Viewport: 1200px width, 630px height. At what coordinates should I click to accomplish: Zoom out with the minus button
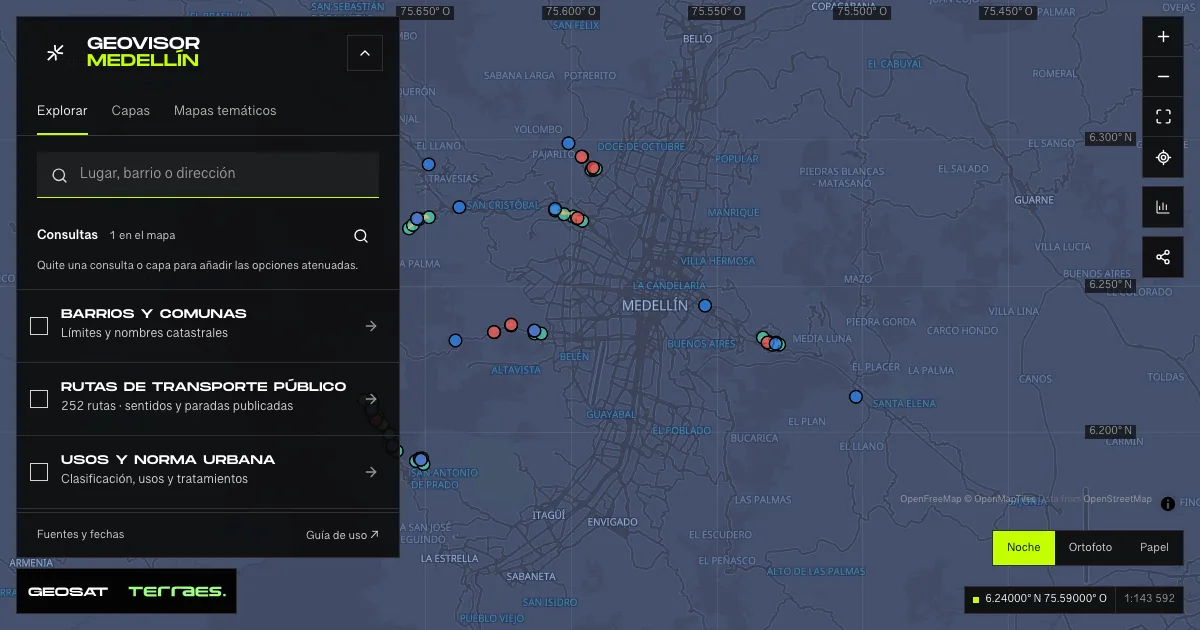click(1163, 77)
